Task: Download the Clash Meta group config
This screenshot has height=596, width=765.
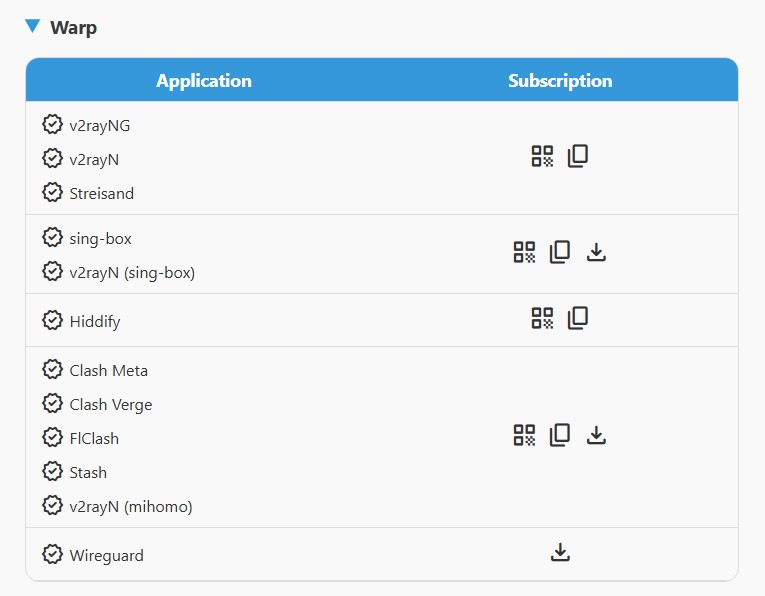Action: (x=596, y=435)
